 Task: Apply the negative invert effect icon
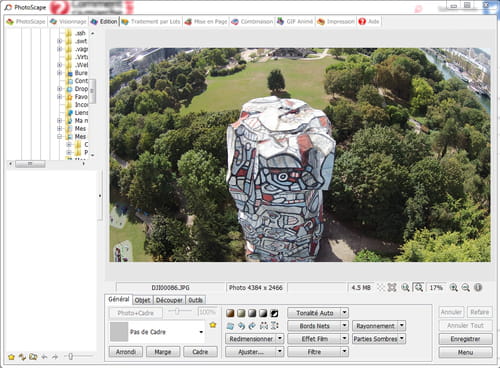click(274, 313)
